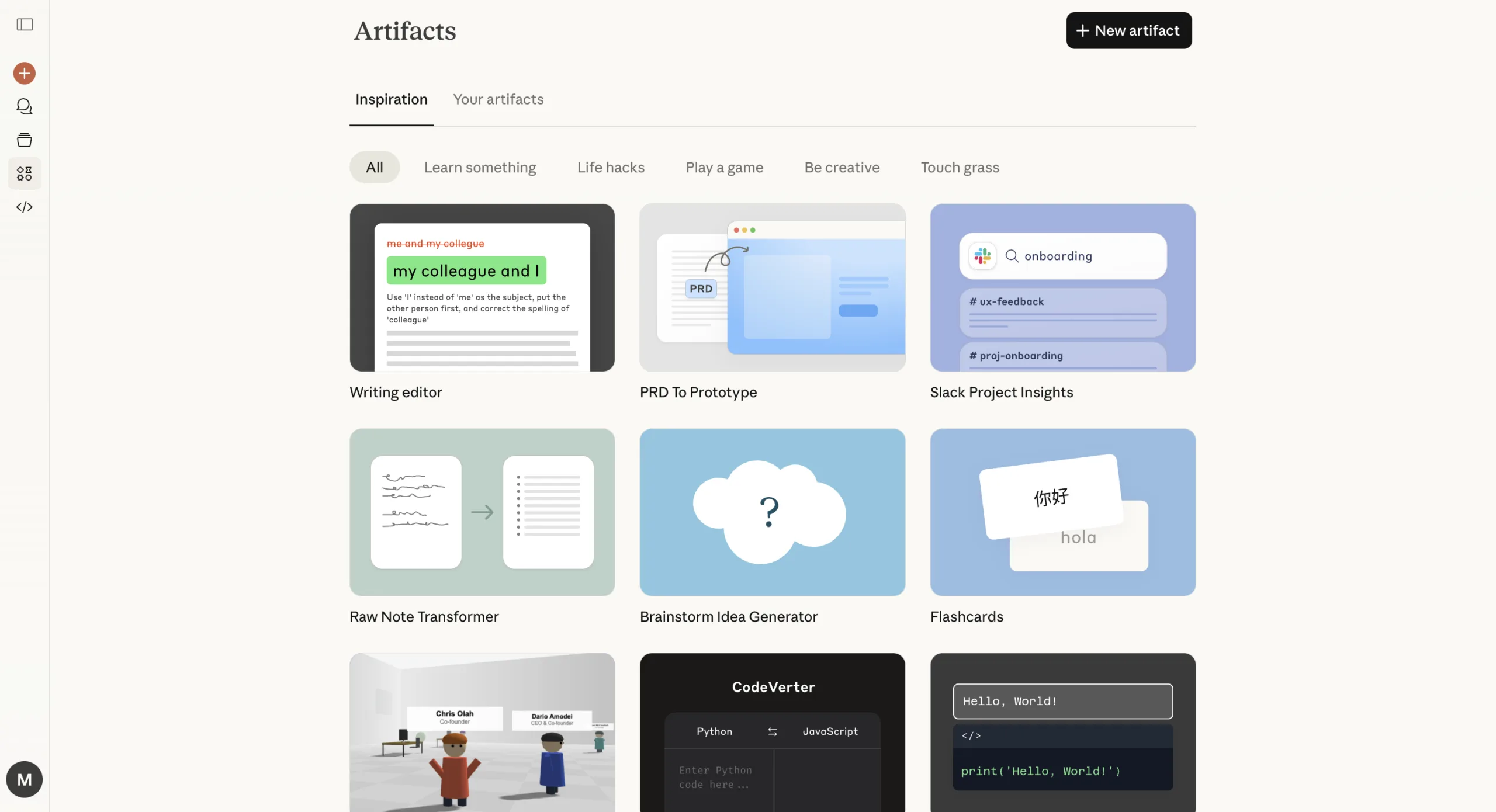The image size is (1496, 812).
Task: Open the Writing editor artifact thumbnail
Action: click(482, 287)
